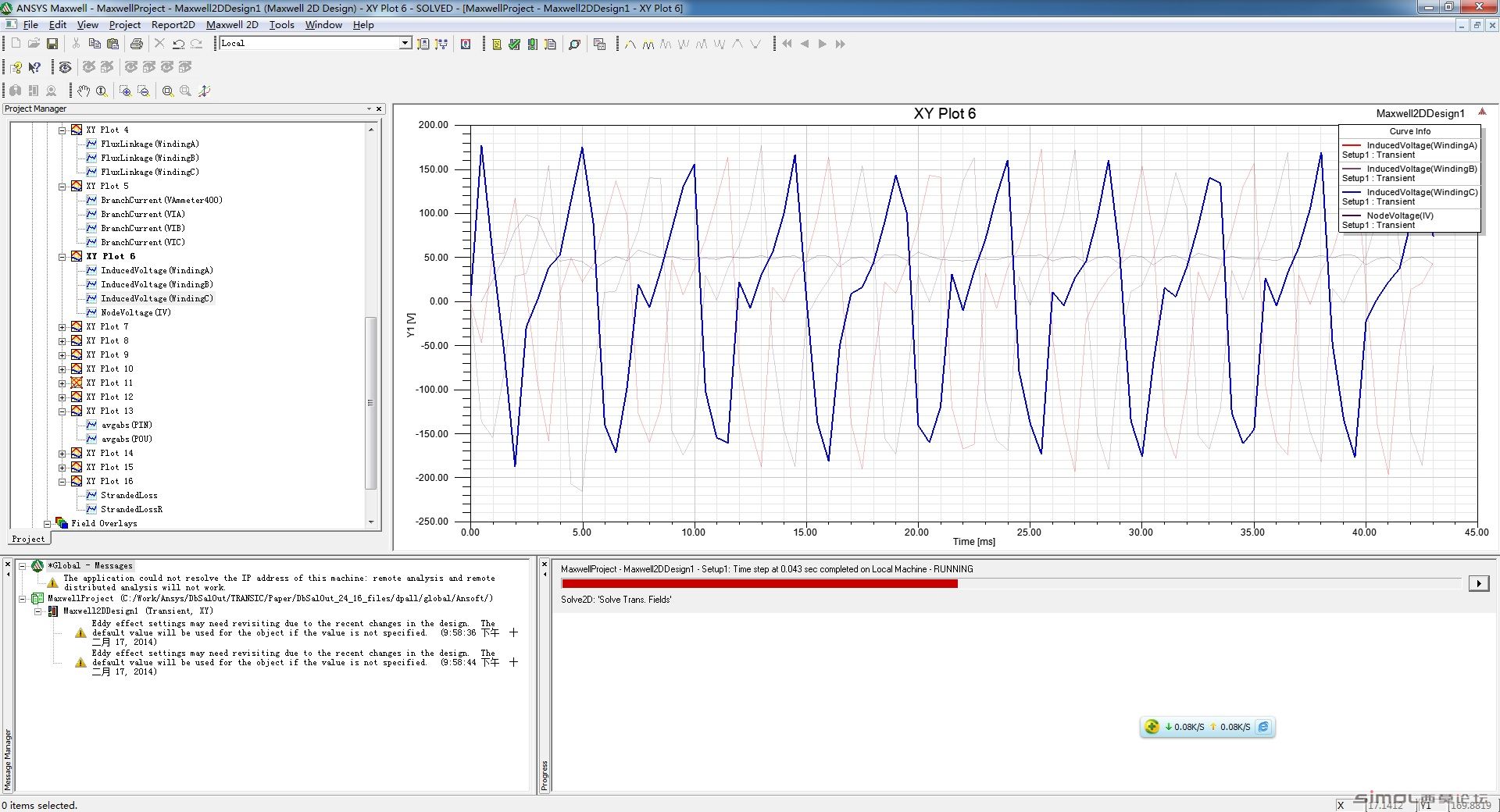The height and width of the screenshot is (812, 1500).
Task: Close the Progress panel
Action: pyautogui.click(x=545, y=564)
